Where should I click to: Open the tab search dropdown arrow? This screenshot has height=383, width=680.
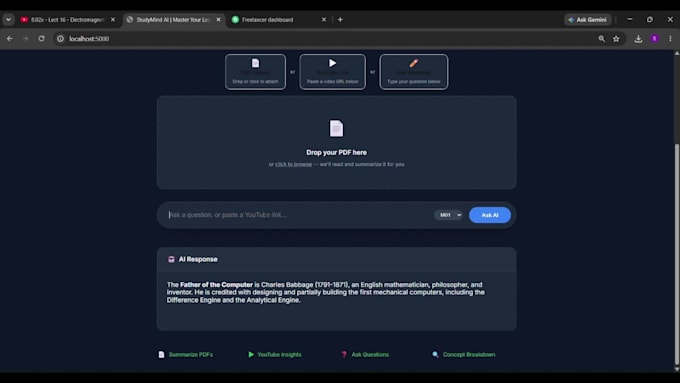tap(8, 20)
